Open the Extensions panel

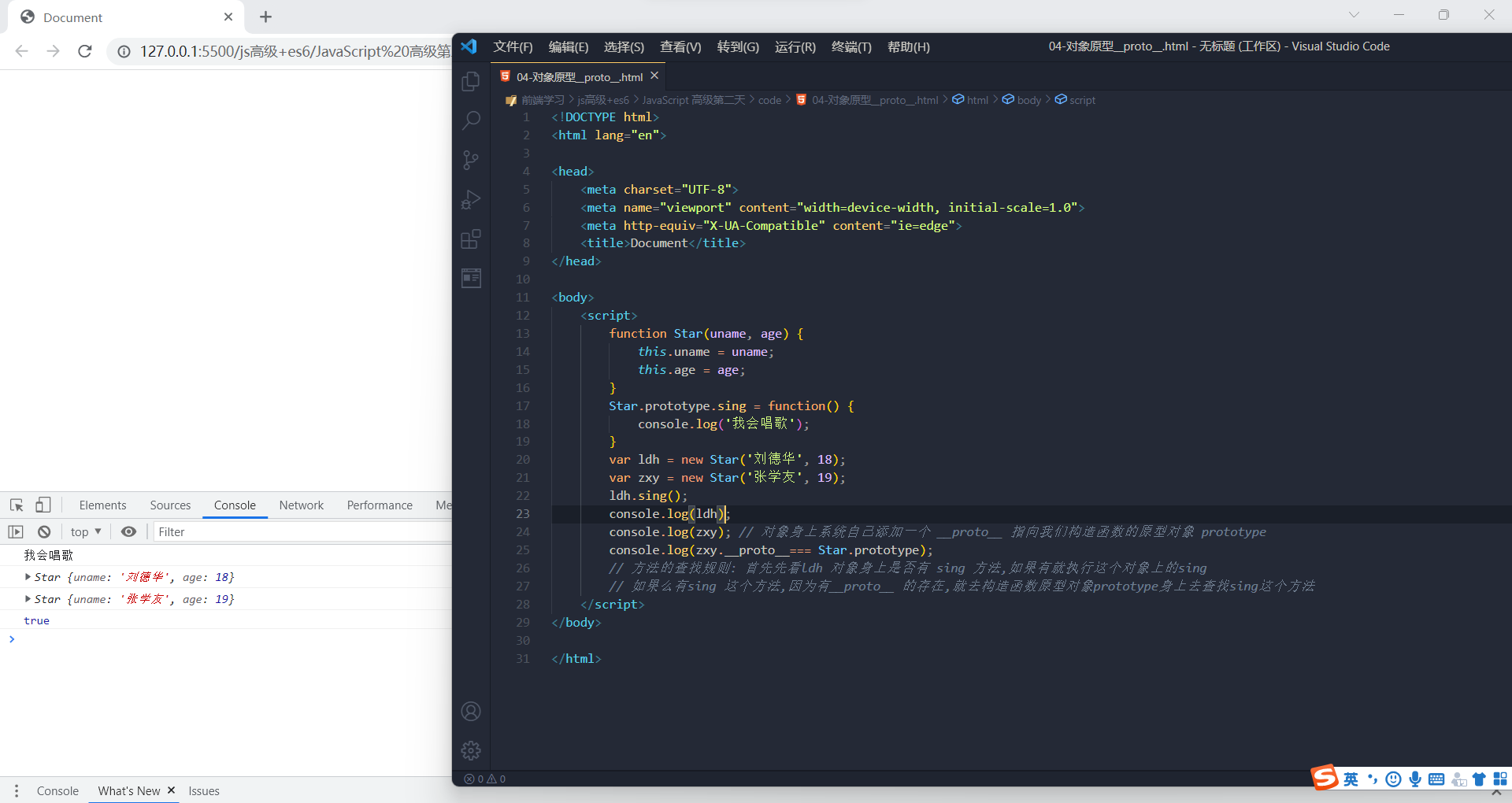point(470,239)
